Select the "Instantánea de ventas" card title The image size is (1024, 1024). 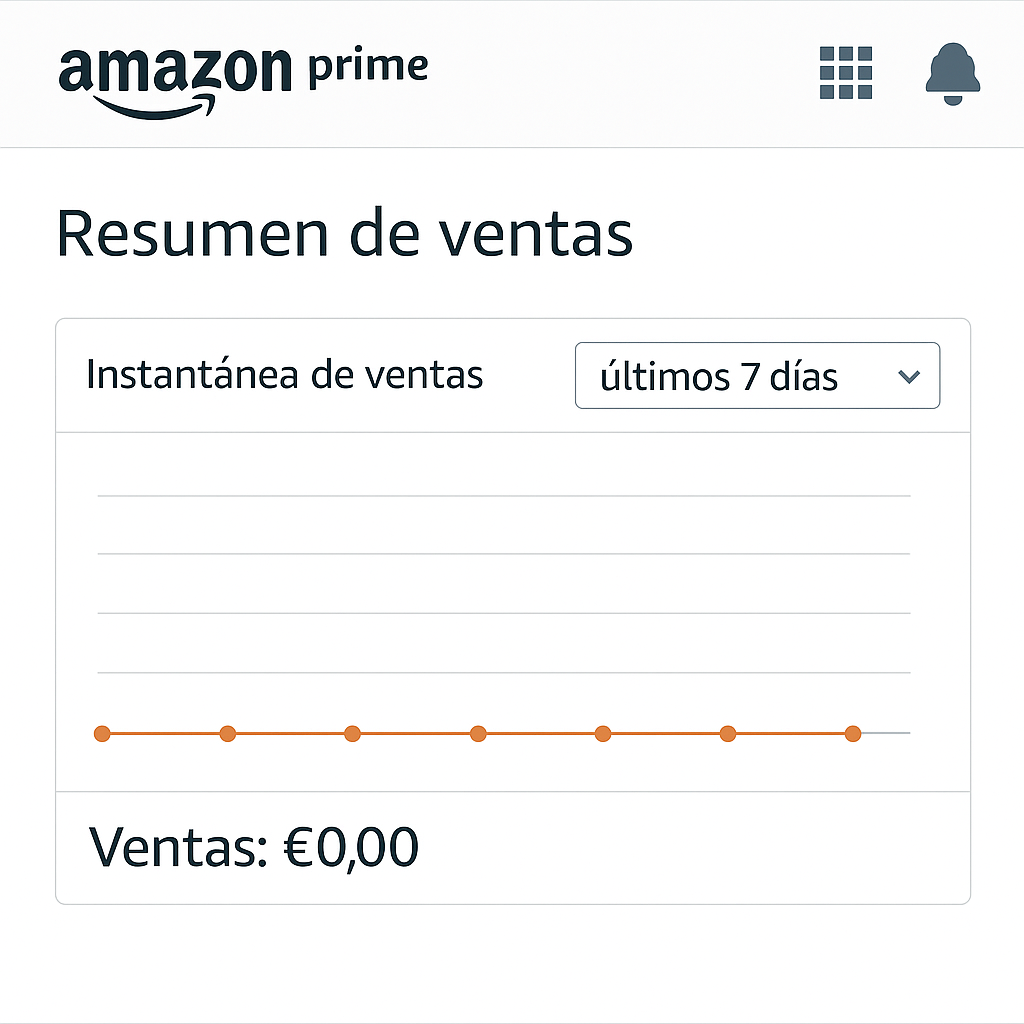pos(284,375)
